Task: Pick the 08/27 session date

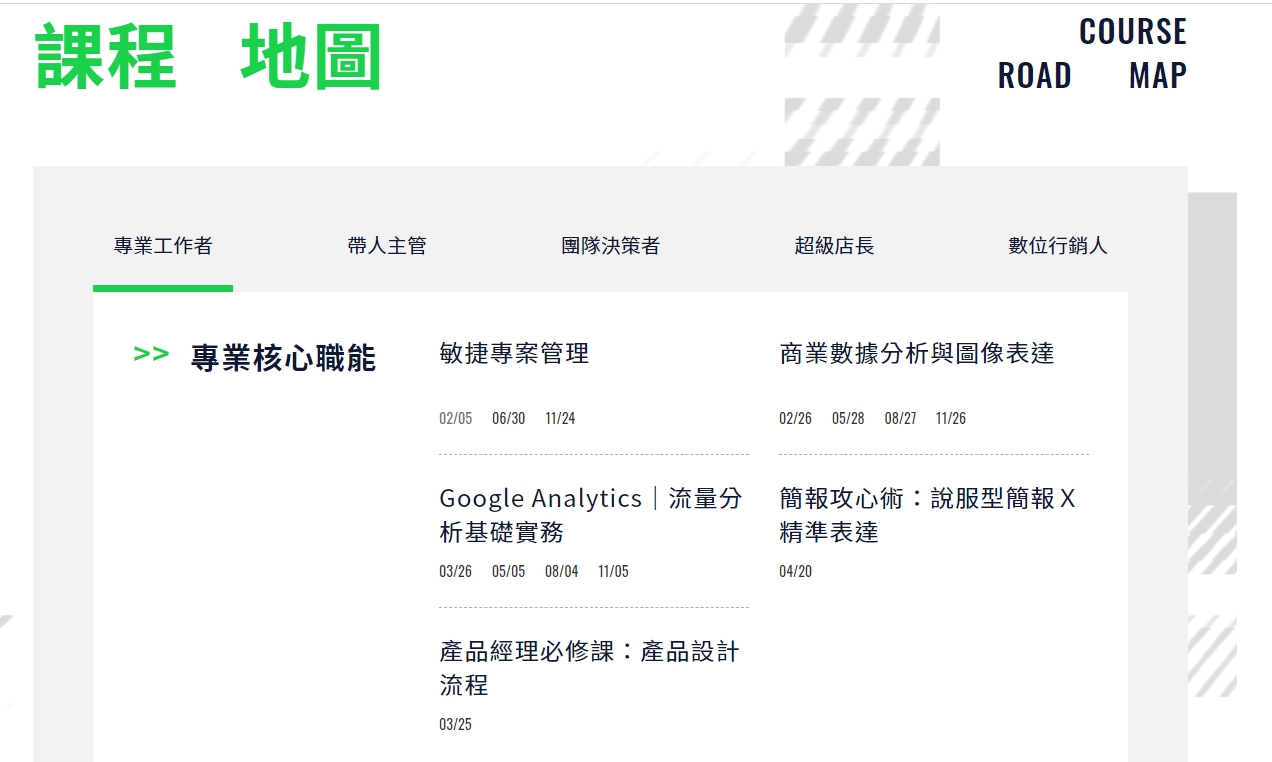Action: pos(900,418)
